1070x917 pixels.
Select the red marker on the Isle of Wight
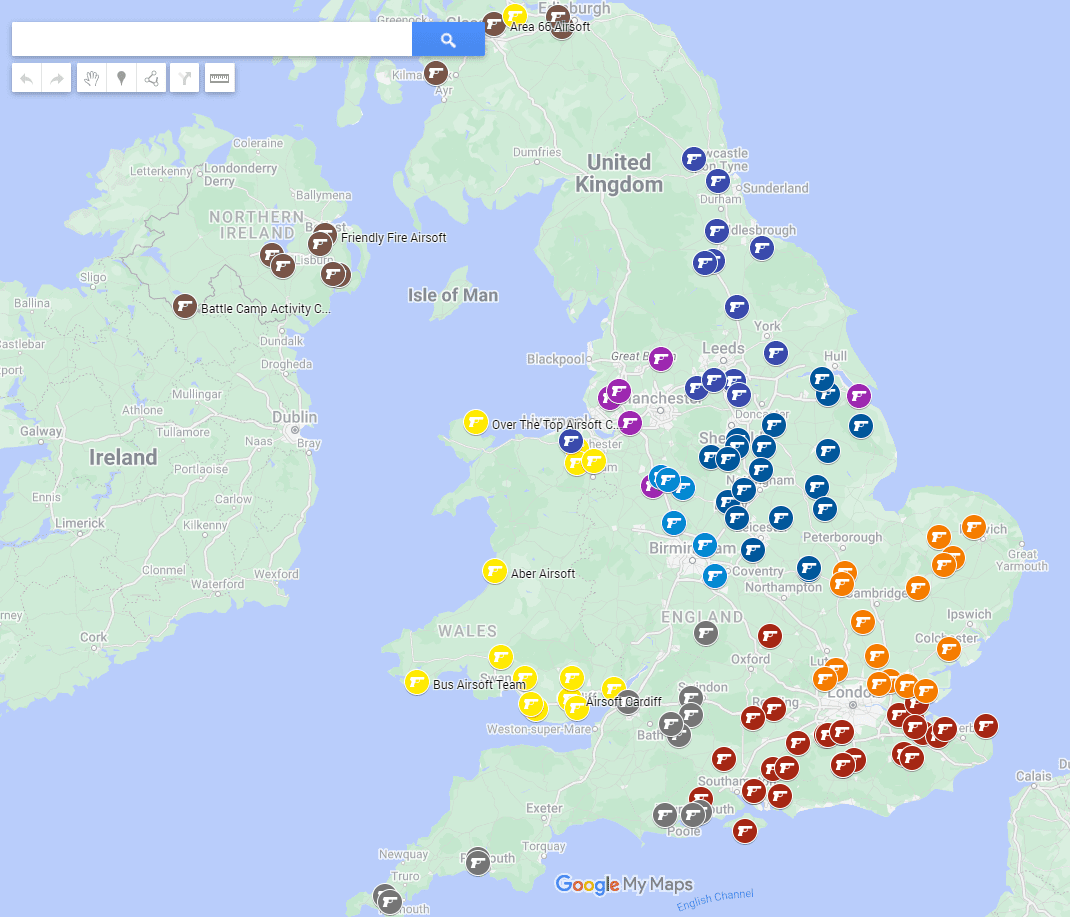(745, 830)
